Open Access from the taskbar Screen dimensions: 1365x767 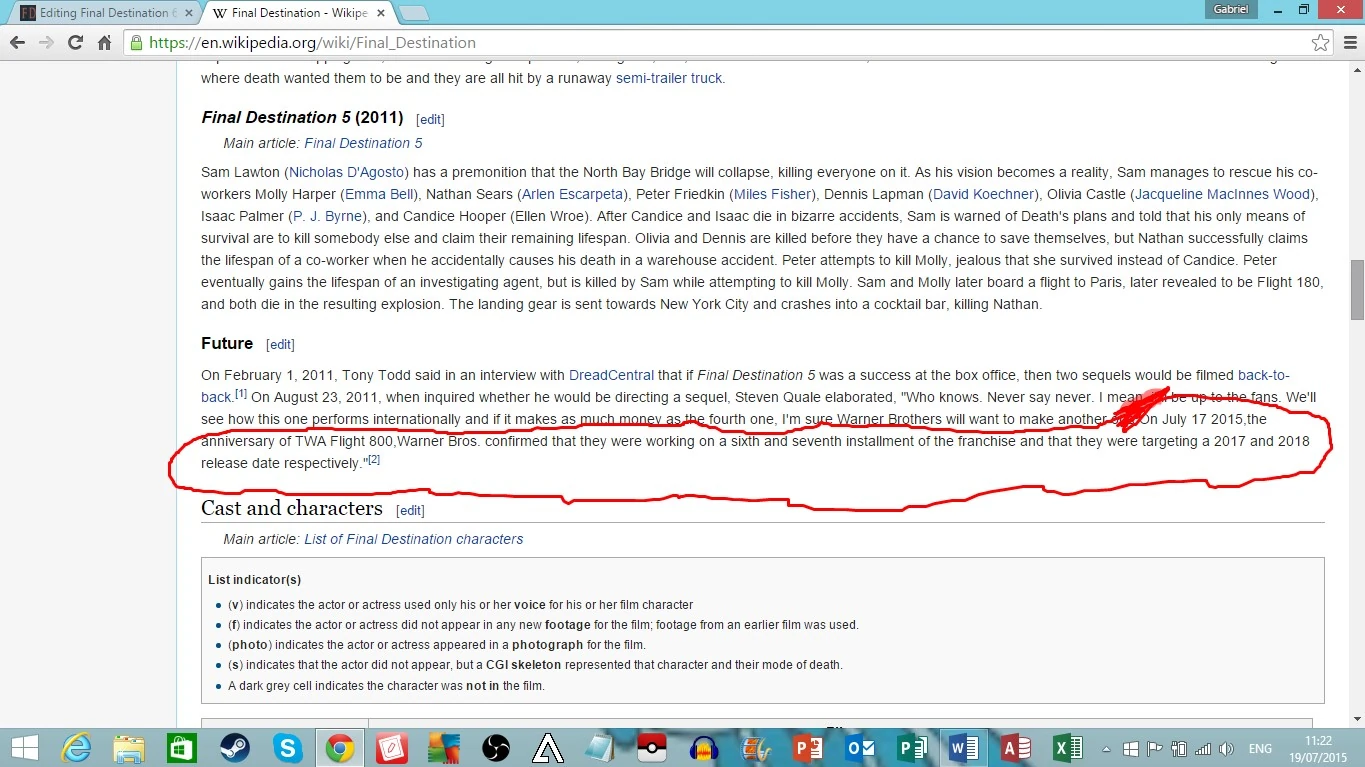pos(1016,747)
